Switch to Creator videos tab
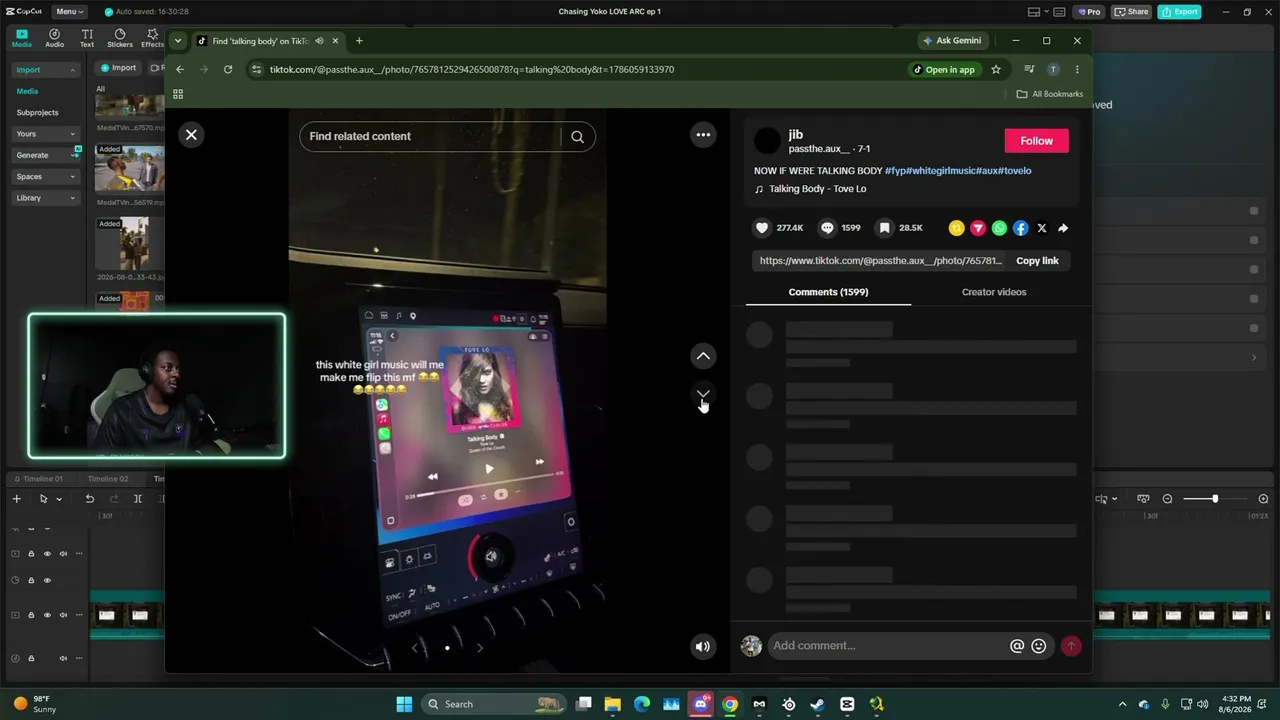Viewport: 1280px width, 720px height. 994,292
